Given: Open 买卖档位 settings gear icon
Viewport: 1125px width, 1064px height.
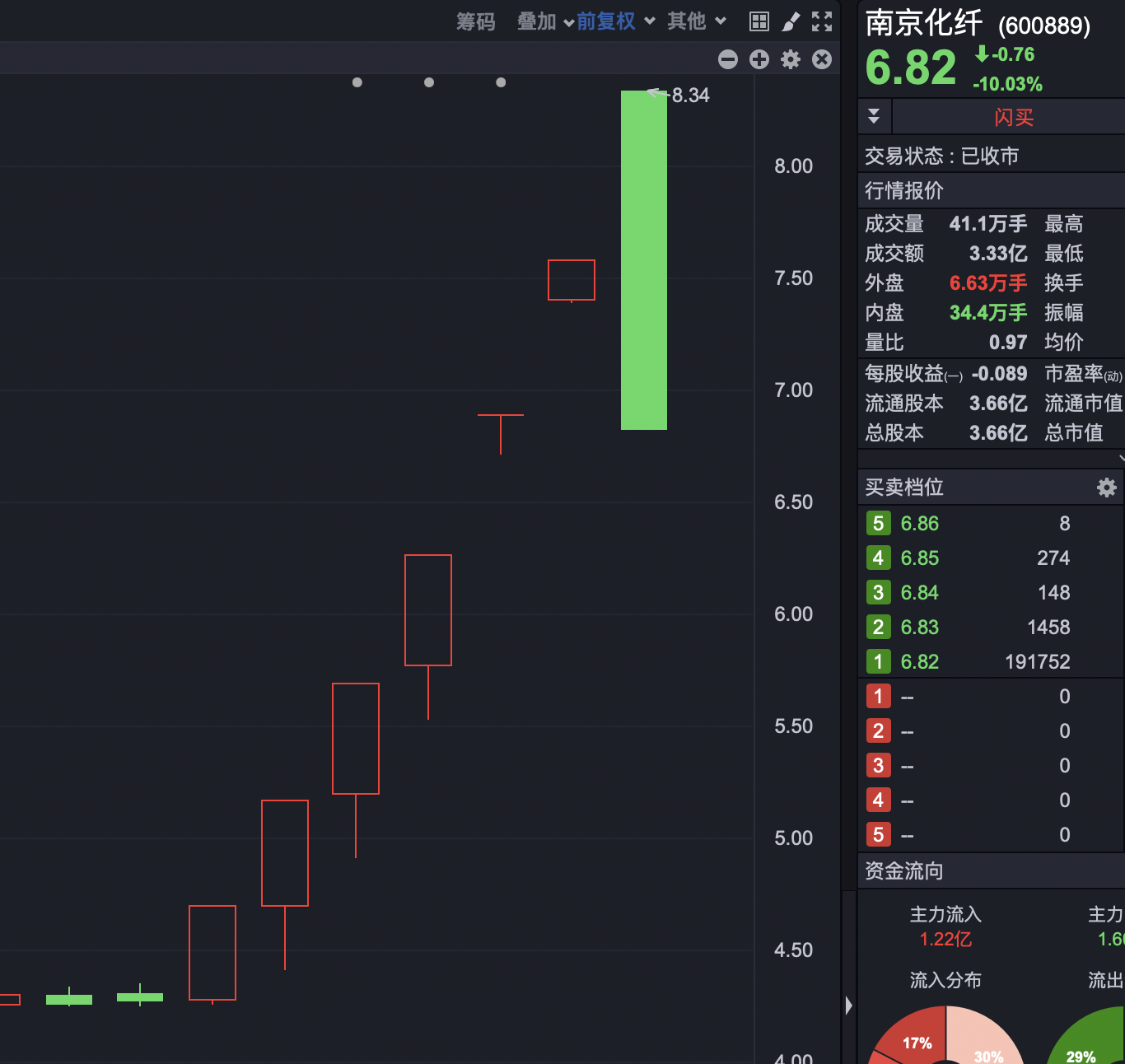Looking at the screenshot, I should click(1107, 488).
